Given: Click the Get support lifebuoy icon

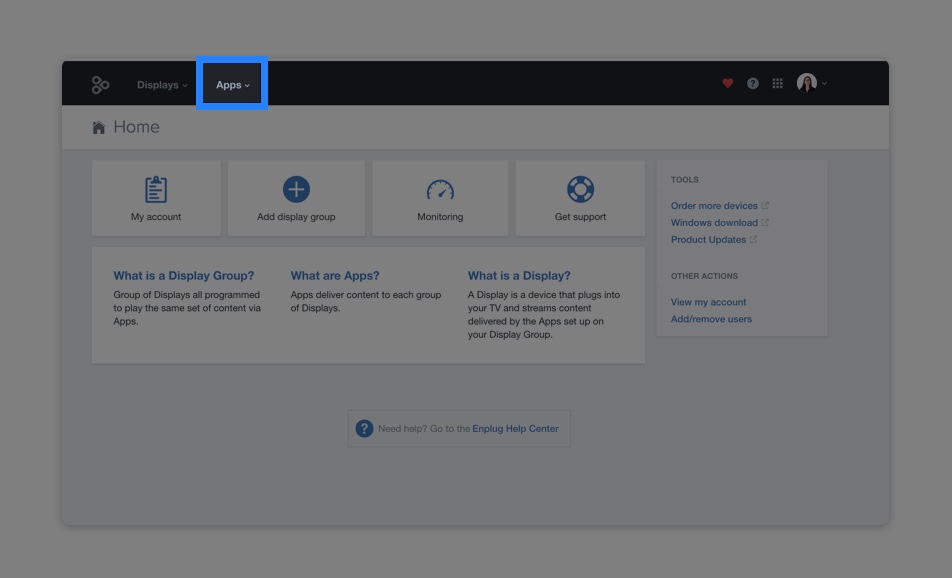Looking at the screenshot, I should [x=580, y=189].
